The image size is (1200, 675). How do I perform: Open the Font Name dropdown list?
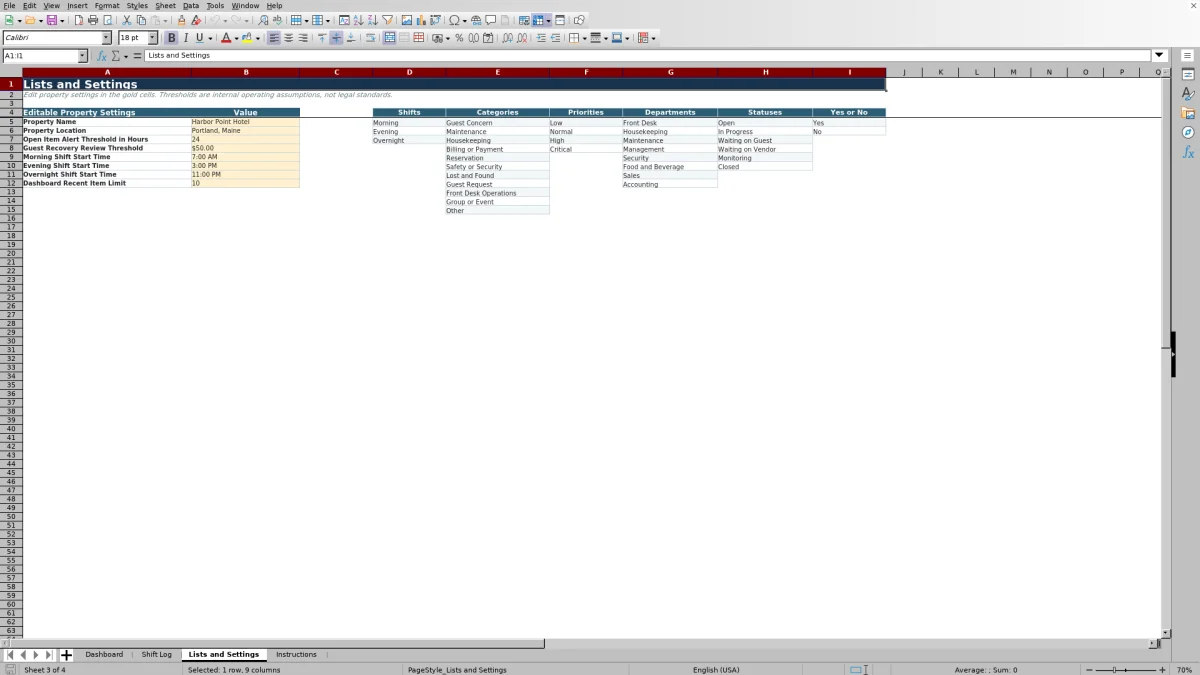click(x=106, y=38)
